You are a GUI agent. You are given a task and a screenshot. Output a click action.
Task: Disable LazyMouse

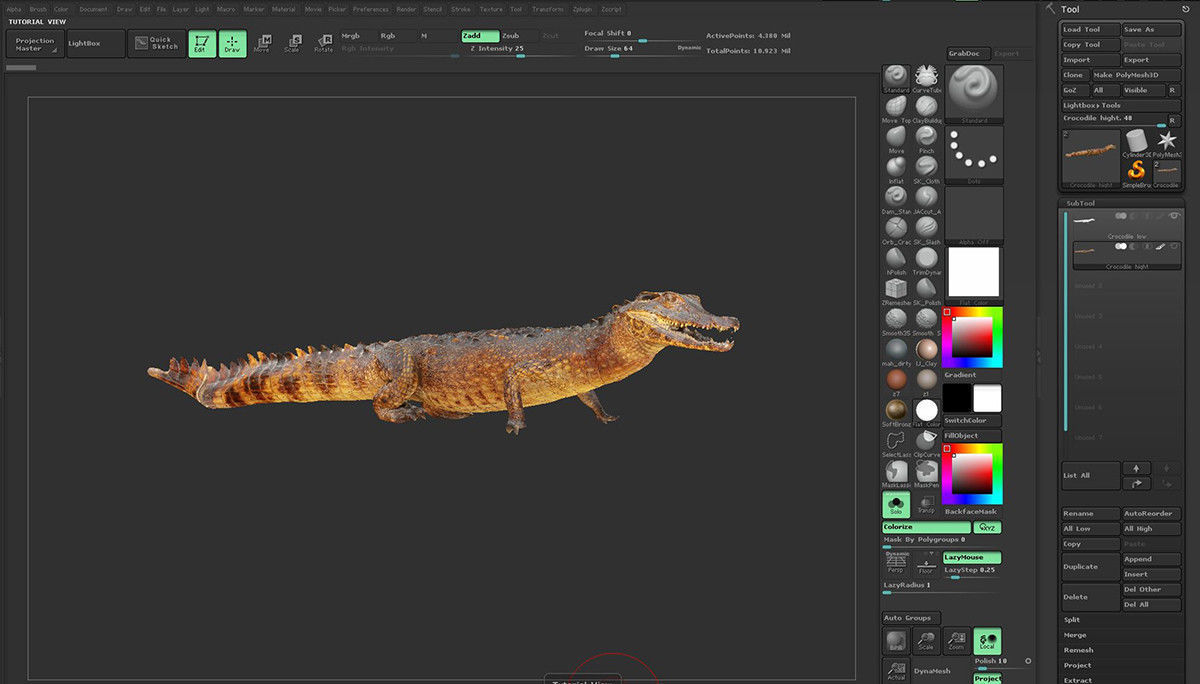coord(972,557)
